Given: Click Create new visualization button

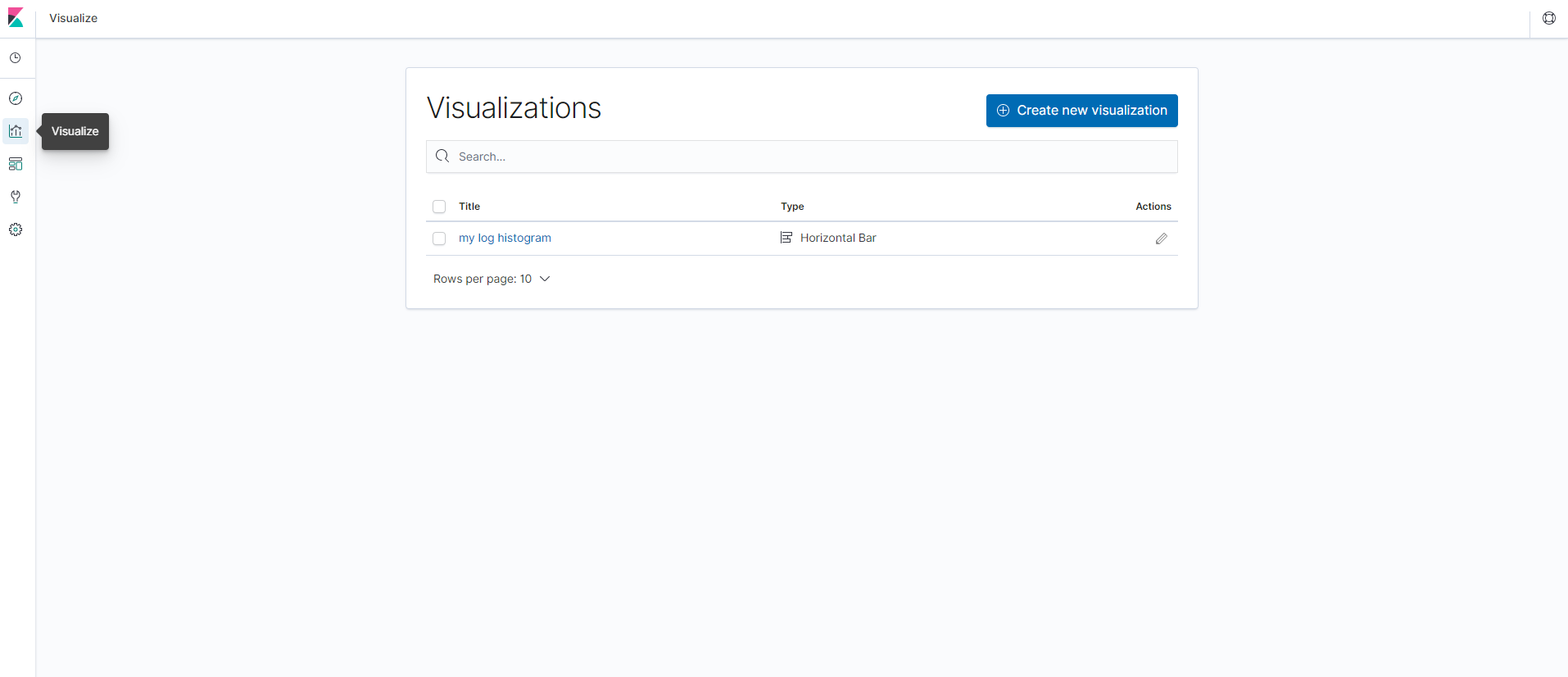Looking at the screenshot, I should click(1082, 111).
